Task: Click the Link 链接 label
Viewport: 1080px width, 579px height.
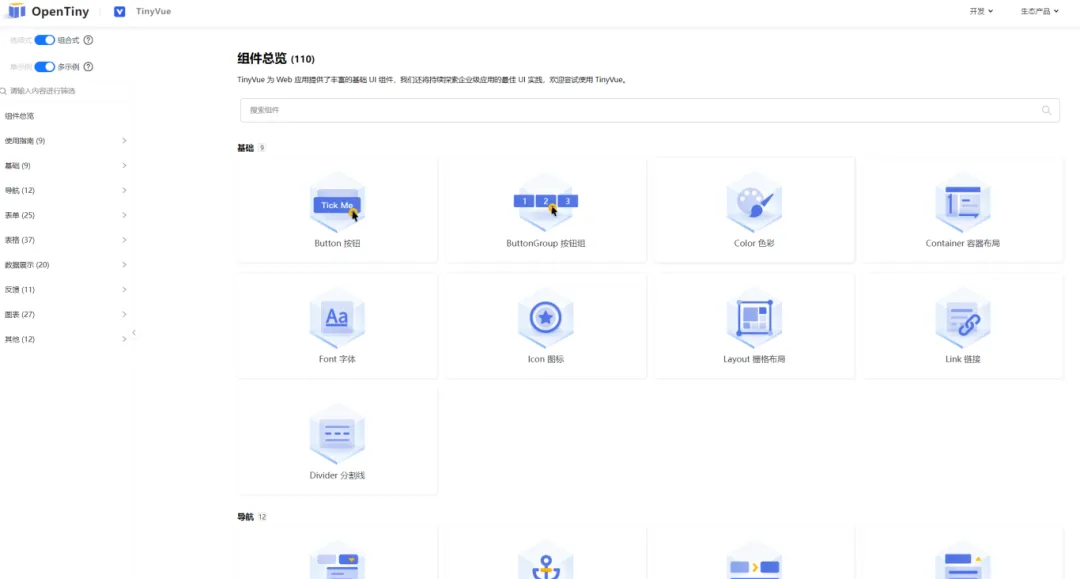Action: click(962, 359)
